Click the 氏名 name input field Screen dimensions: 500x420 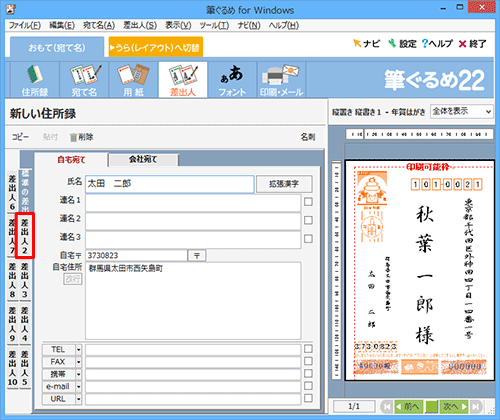coord(170,184)
